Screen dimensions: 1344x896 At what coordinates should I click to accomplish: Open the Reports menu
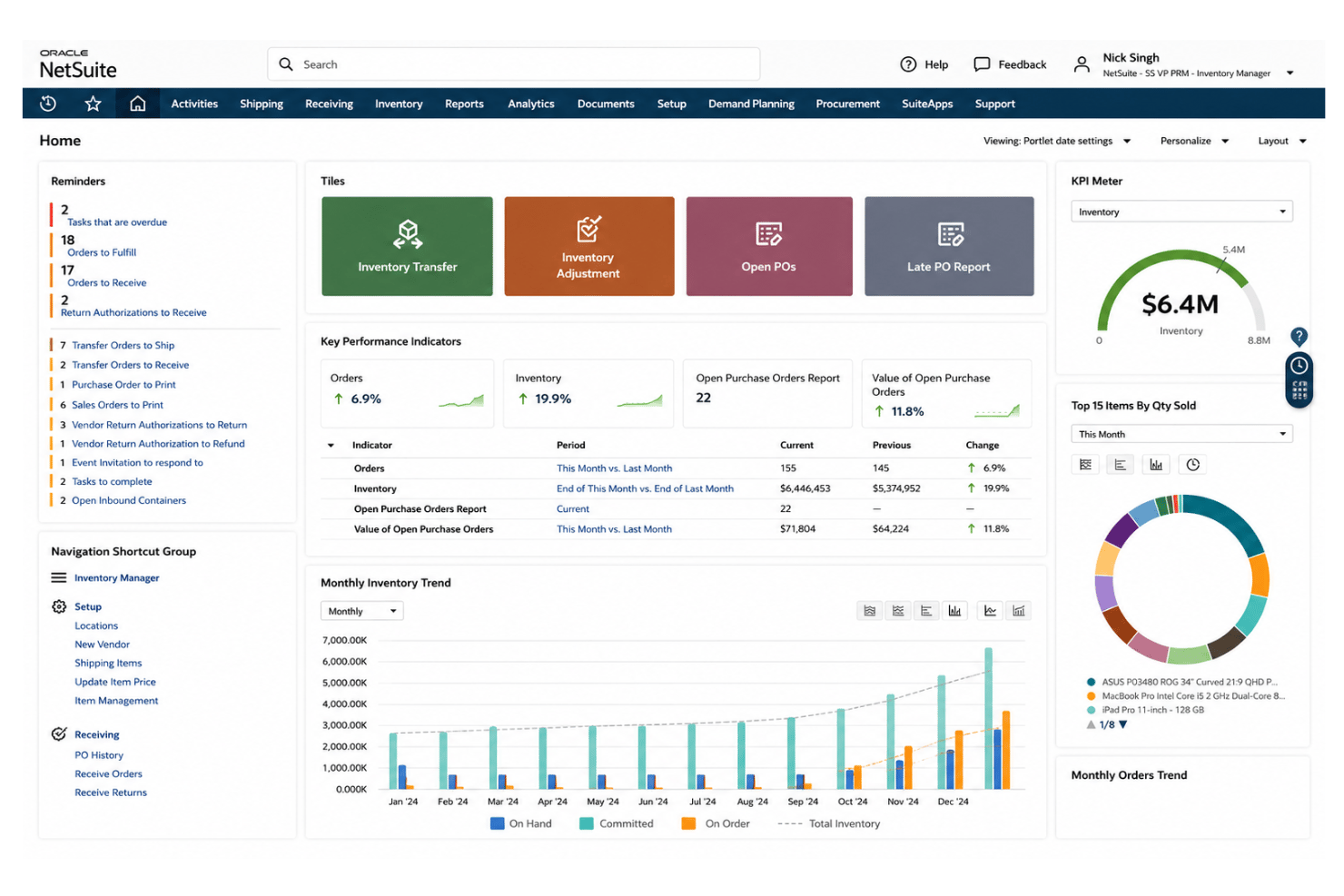click(464, 103)
